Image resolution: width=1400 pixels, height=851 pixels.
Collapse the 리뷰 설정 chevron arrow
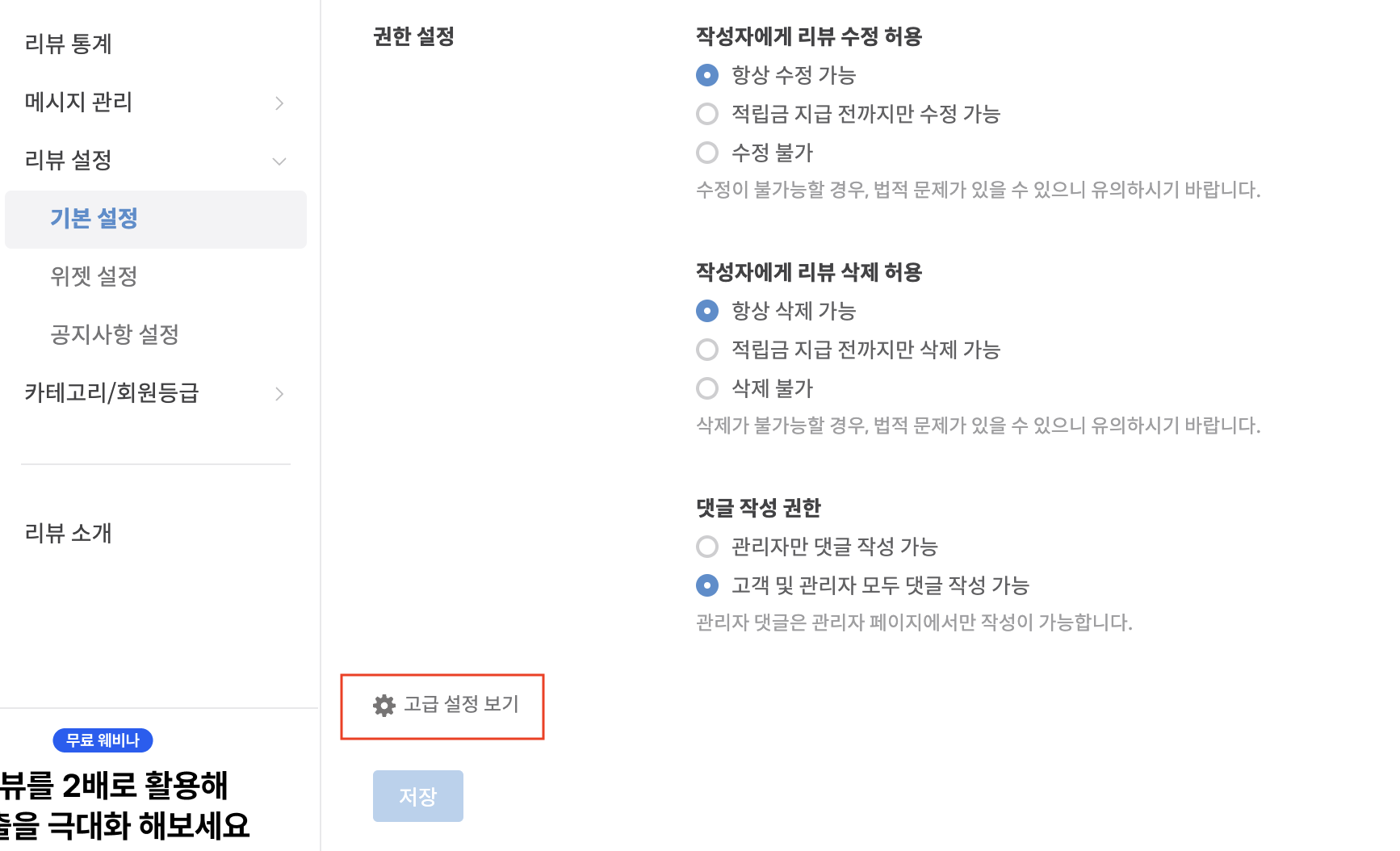pos(279,161)
